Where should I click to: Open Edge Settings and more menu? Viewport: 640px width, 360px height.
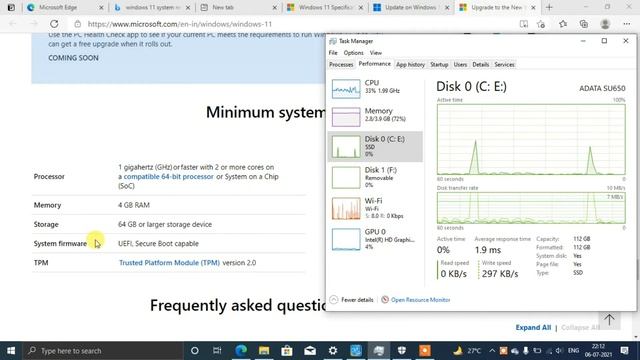coord(627,24)
